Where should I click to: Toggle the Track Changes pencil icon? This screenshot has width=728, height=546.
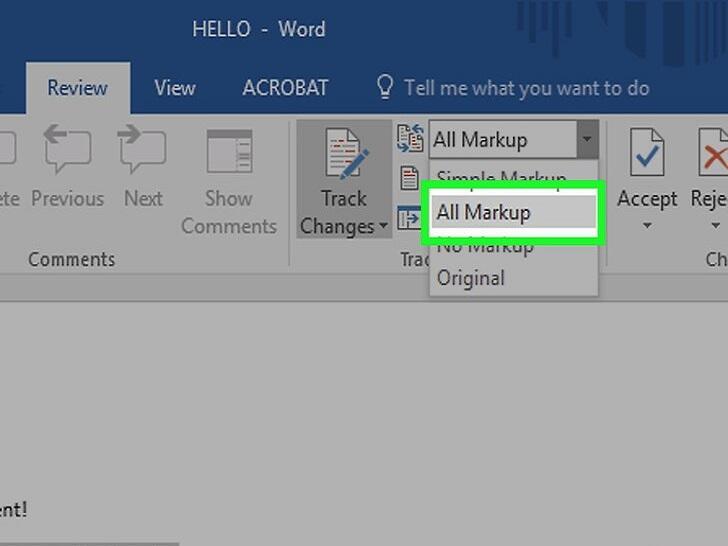[x=346, y=154]
